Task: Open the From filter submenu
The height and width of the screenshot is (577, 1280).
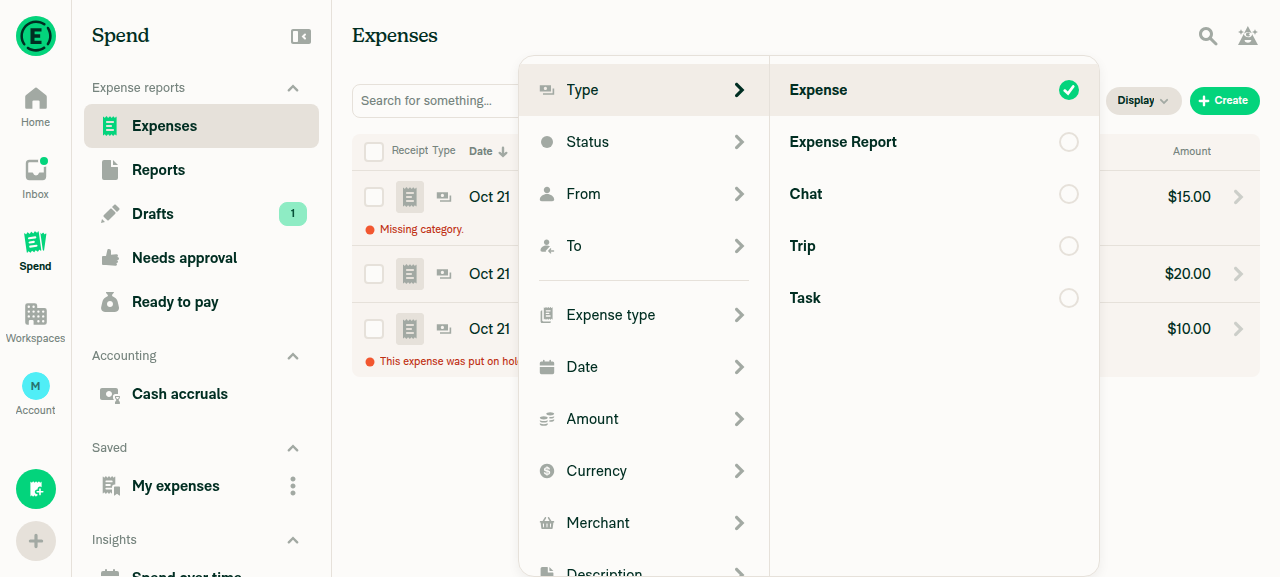Action: pos(644,194)
